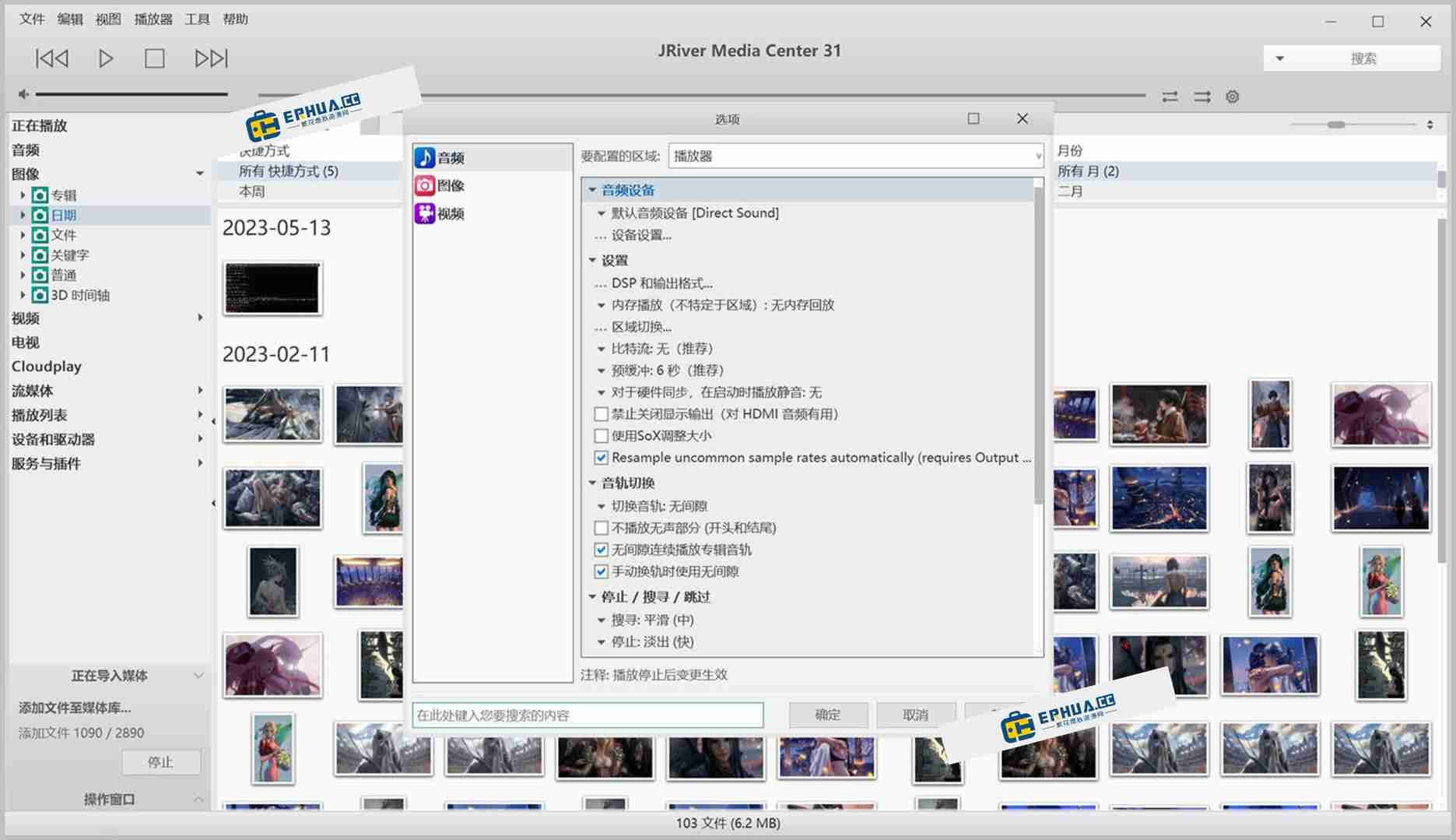Open the 工具 menu
Screen dimensions: 1456x840
click(197, 19)
